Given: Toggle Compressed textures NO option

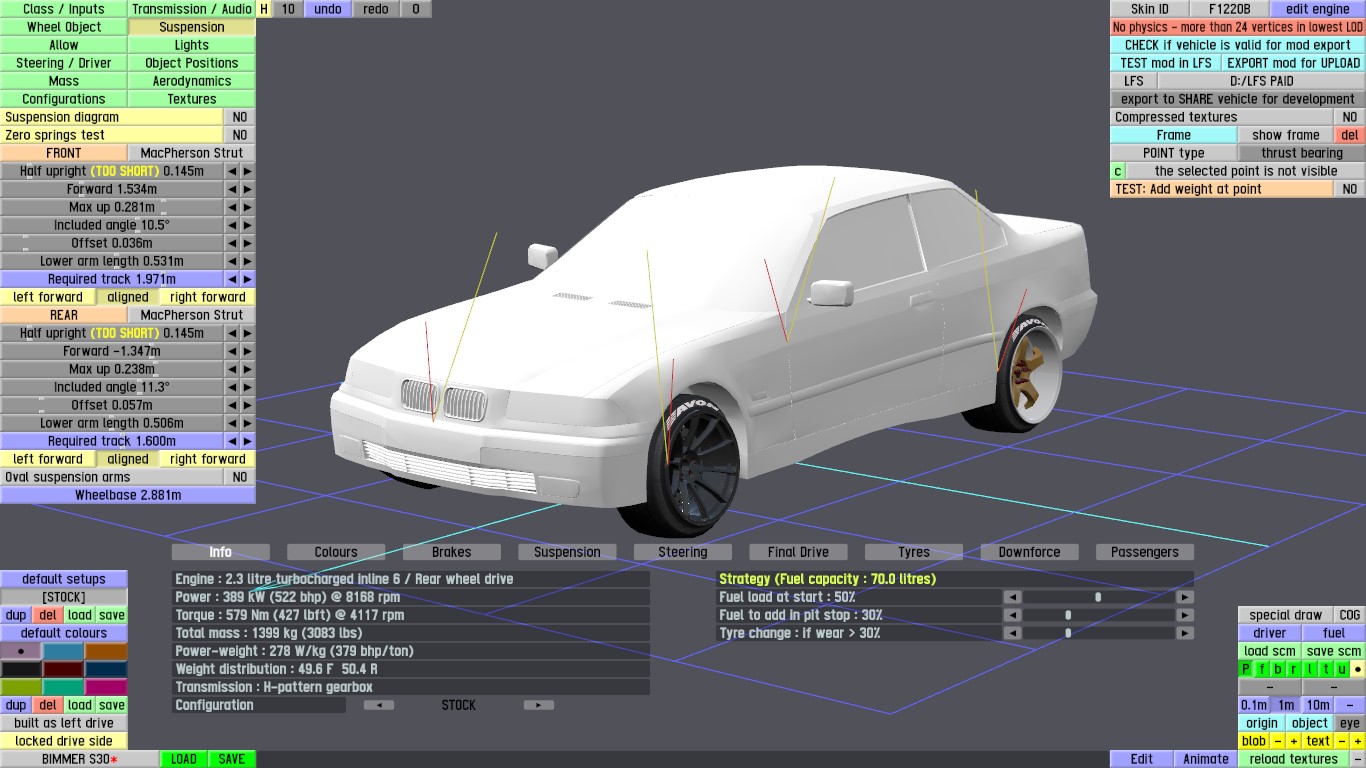Looking at the screenshot, I should pos(1350,117).
